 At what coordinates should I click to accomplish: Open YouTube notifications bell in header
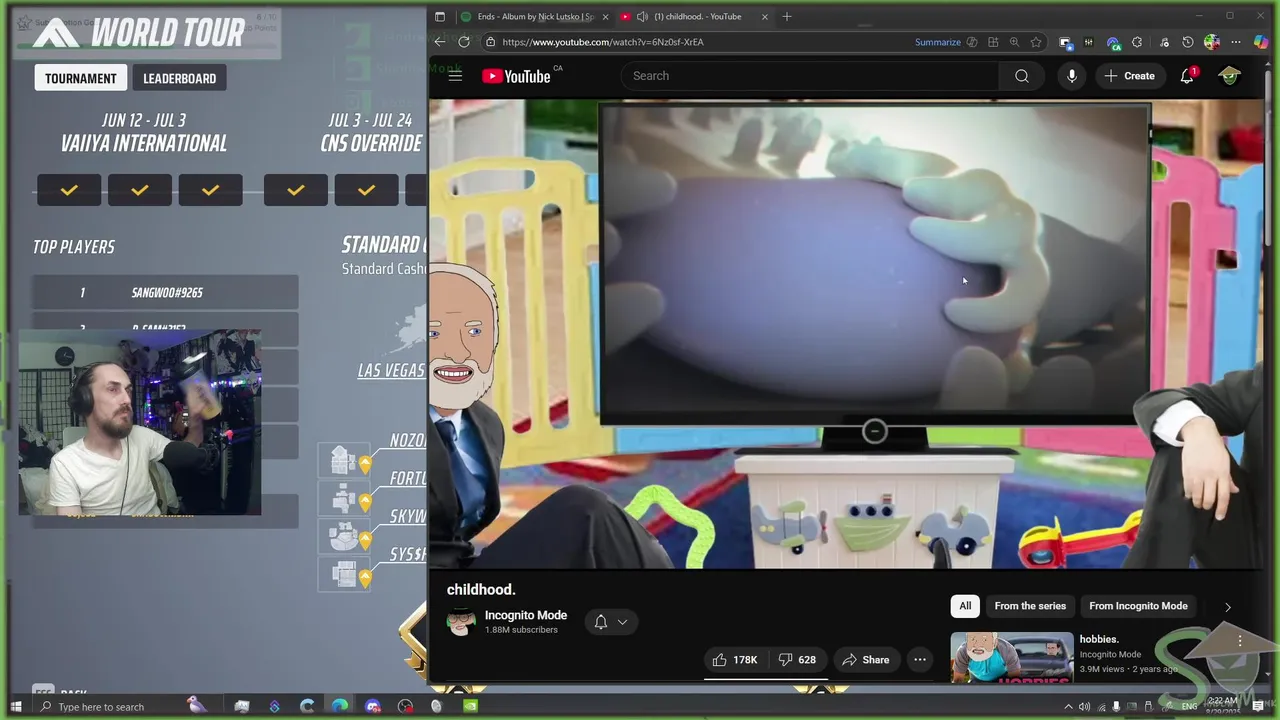coord(1187,76)
